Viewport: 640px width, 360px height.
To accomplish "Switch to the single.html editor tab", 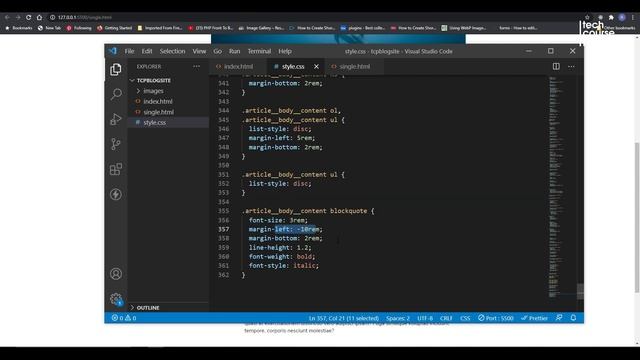I will coord(354,66).
